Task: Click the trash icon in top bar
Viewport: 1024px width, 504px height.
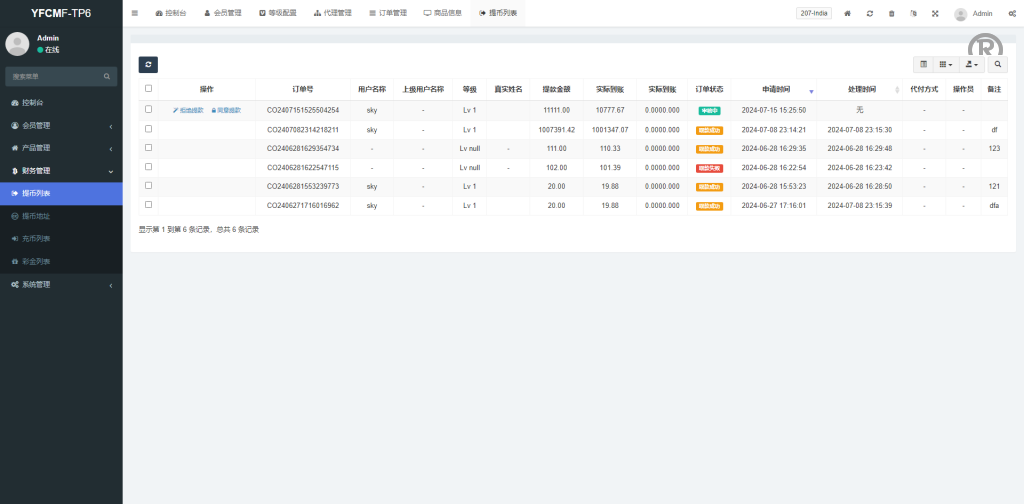Action: pyautogui.click(x=892, y=13)
